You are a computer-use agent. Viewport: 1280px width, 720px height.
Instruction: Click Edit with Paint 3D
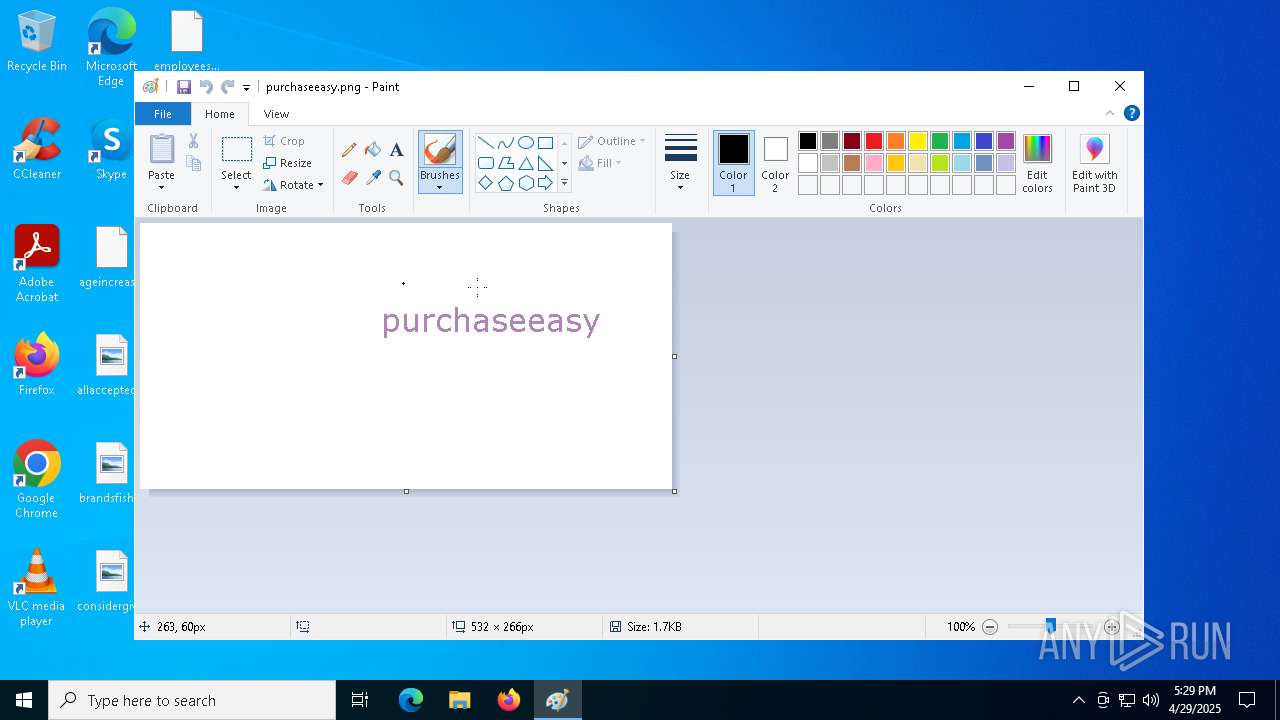click(1094, 164)
